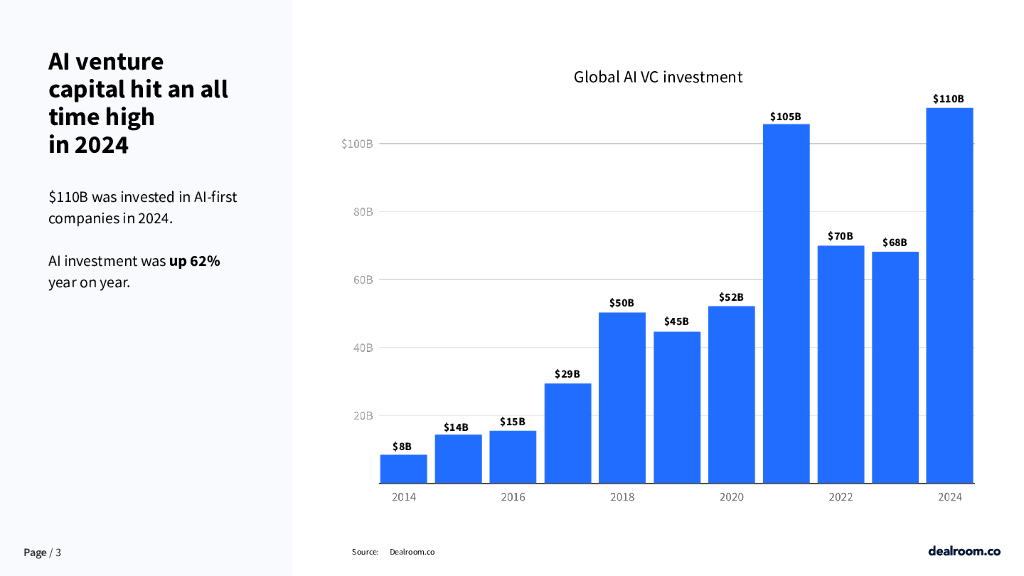Viewport: 1024px width, 576px height.
Task: Select the Global AI VC investment chart title
Action: pyautogui.click(x=657, y=77)
